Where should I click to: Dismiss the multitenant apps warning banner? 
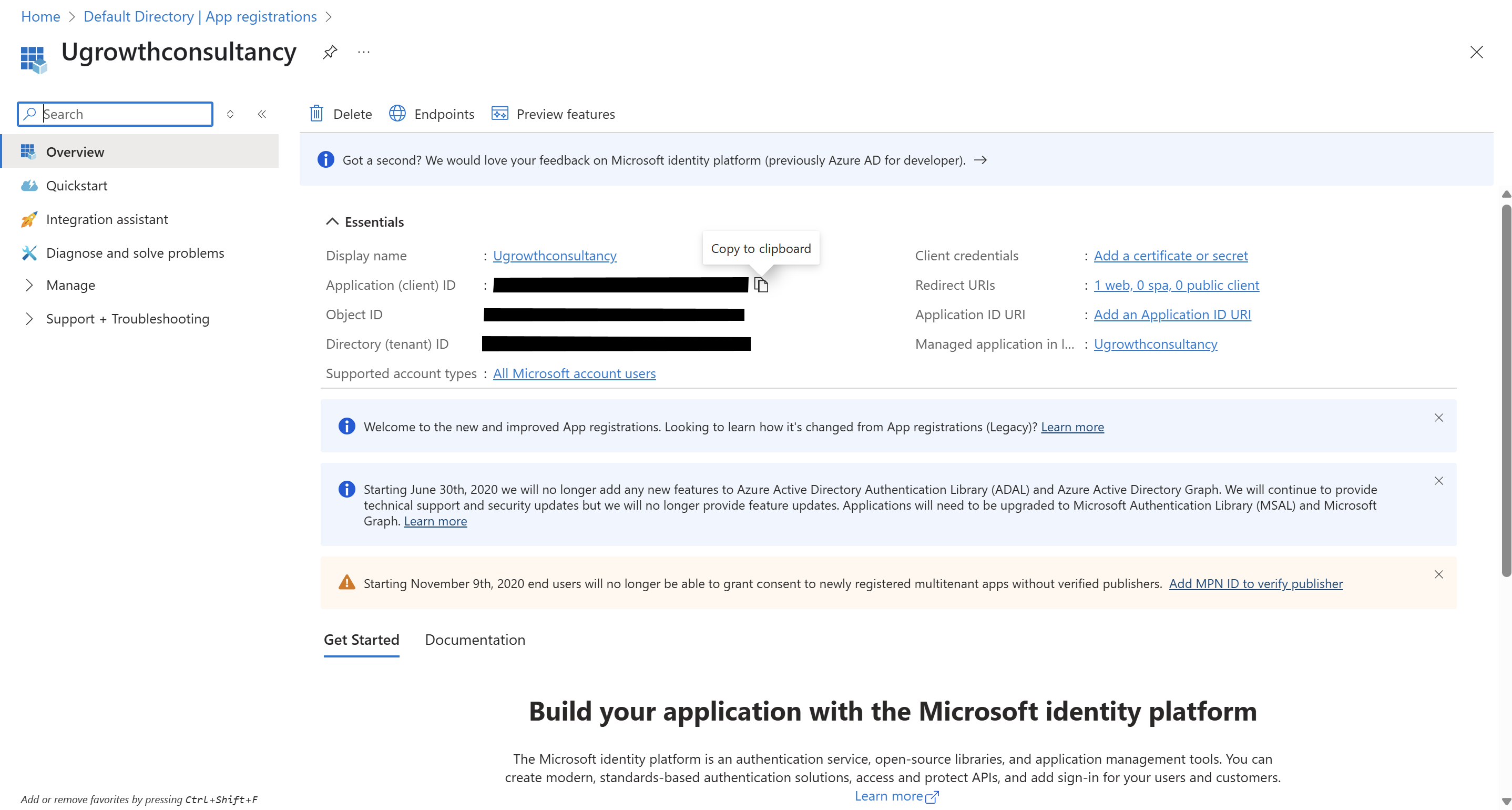pyautogui.click(x=1438, y=574)
